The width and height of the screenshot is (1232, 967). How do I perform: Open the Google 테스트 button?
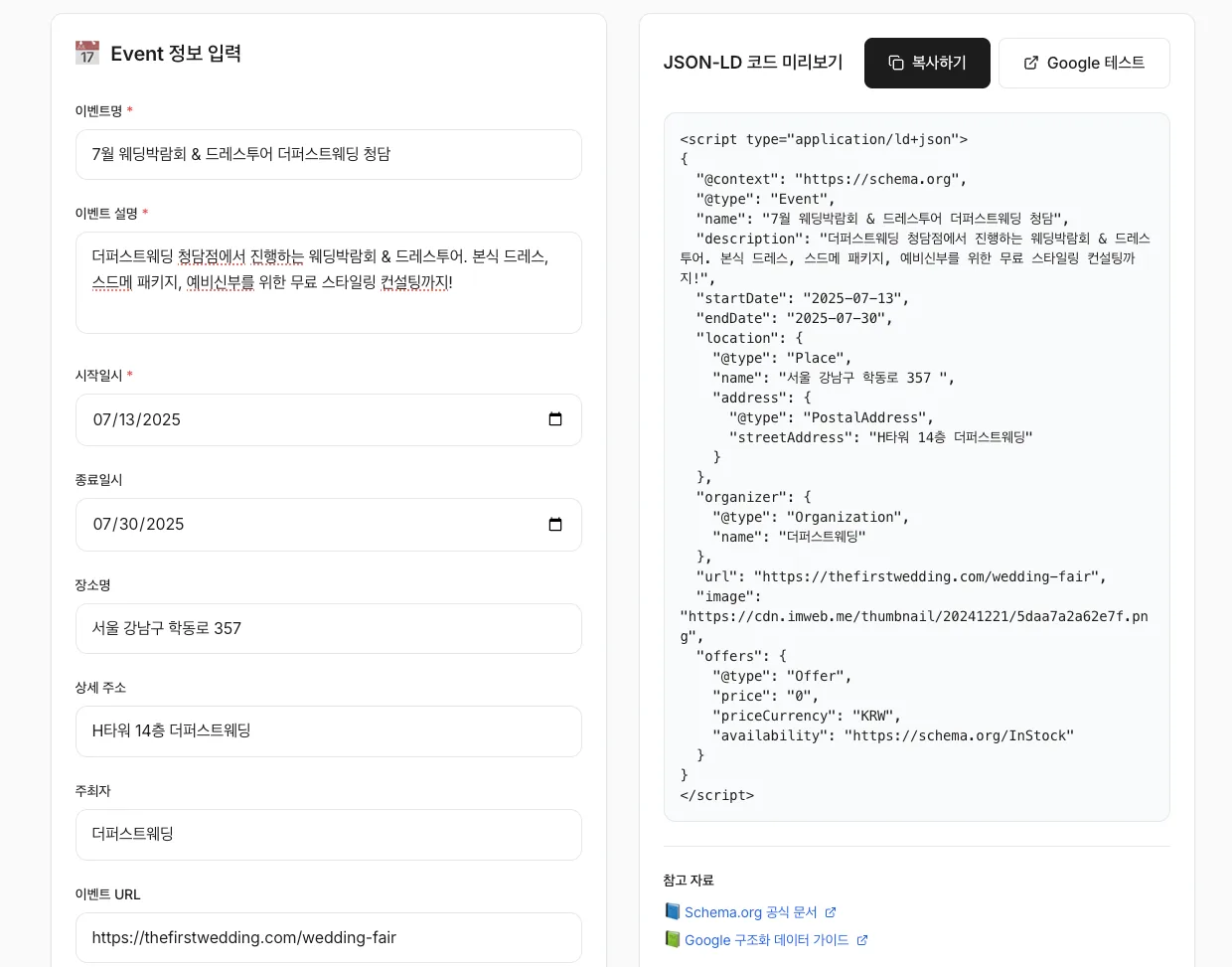1084,63
